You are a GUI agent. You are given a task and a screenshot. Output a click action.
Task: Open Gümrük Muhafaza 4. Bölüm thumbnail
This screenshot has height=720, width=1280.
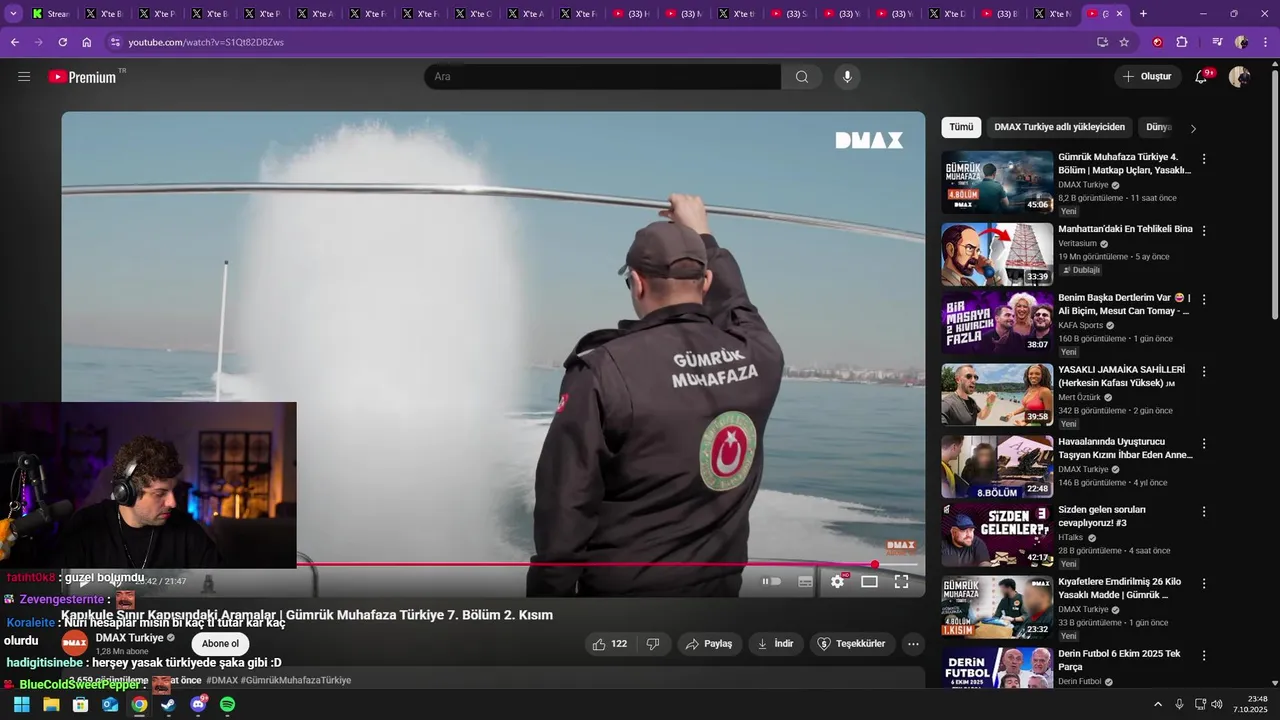tap(997, 182)
